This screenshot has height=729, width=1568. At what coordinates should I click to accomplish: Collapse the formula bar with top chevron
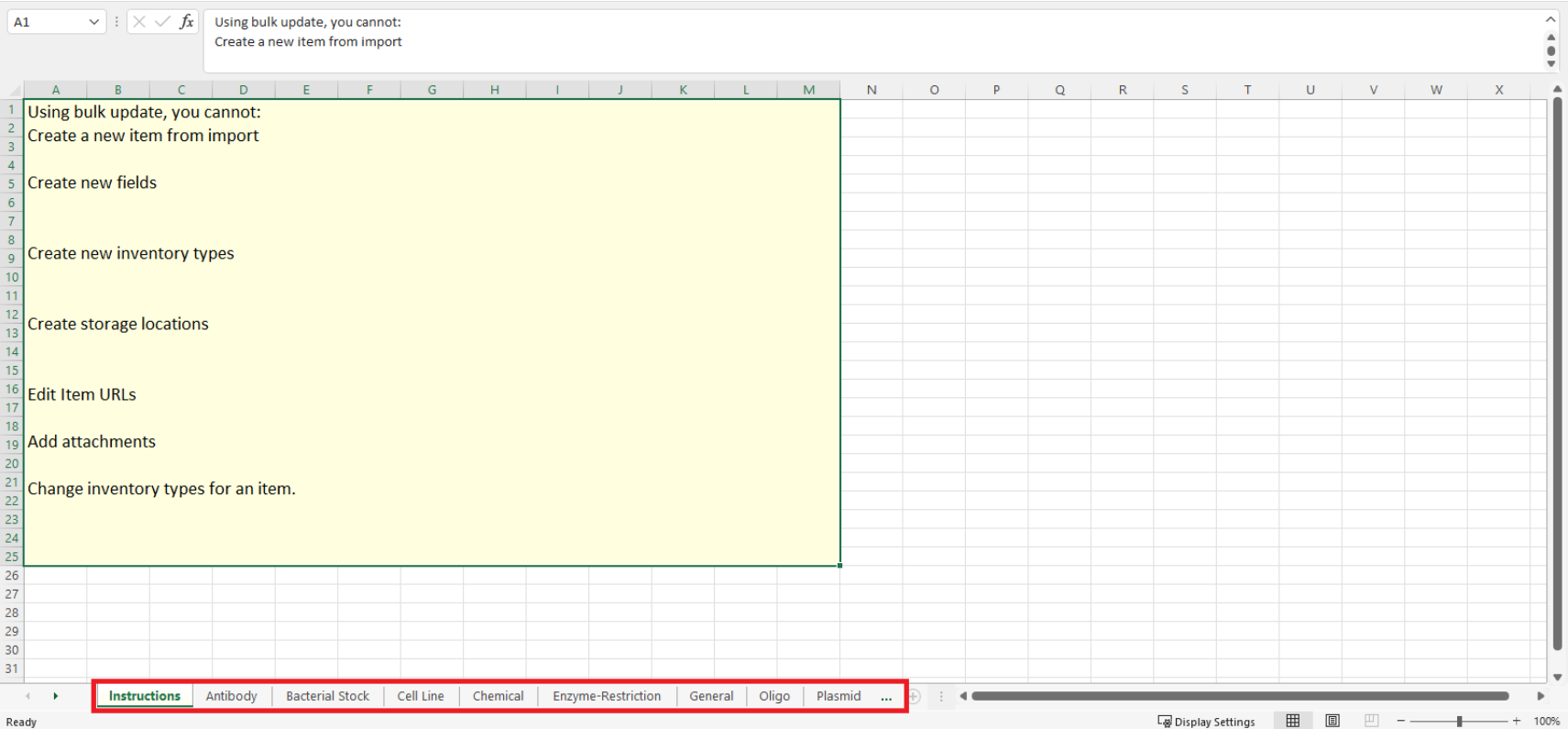(1551, 19)
